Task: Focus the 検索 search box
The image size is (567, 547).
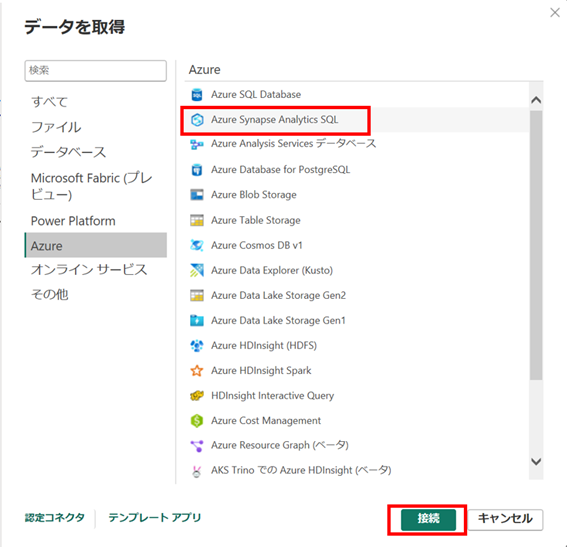Action: coord(95,71)
